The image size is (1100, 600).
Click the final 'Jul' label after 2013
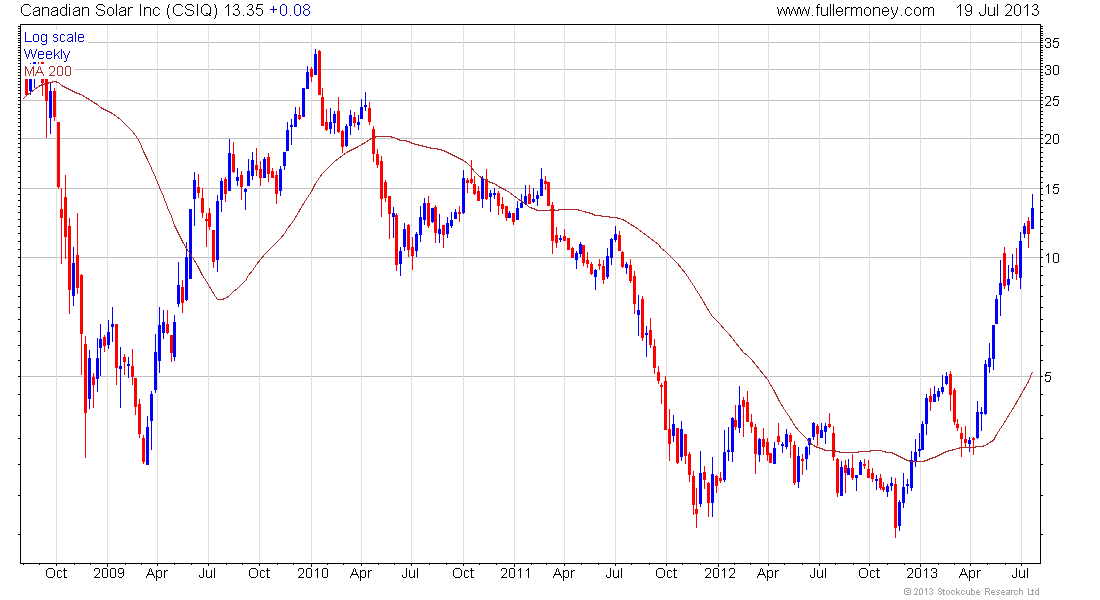click(1021, 573)
